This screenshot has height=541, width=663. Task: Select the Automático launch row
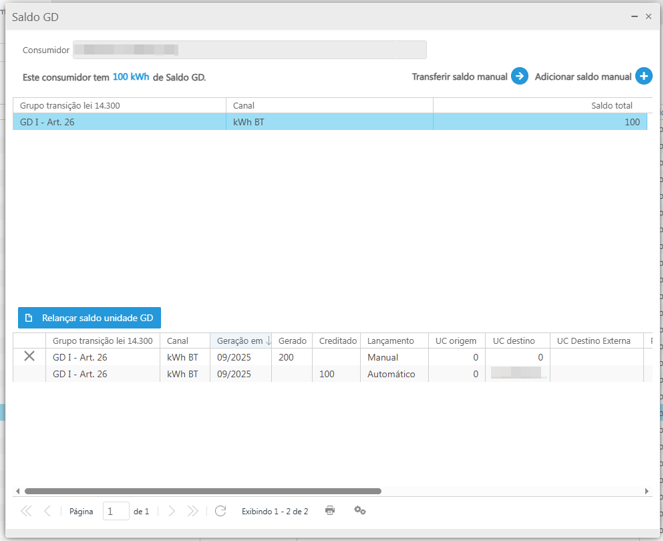tap(390, 374)
